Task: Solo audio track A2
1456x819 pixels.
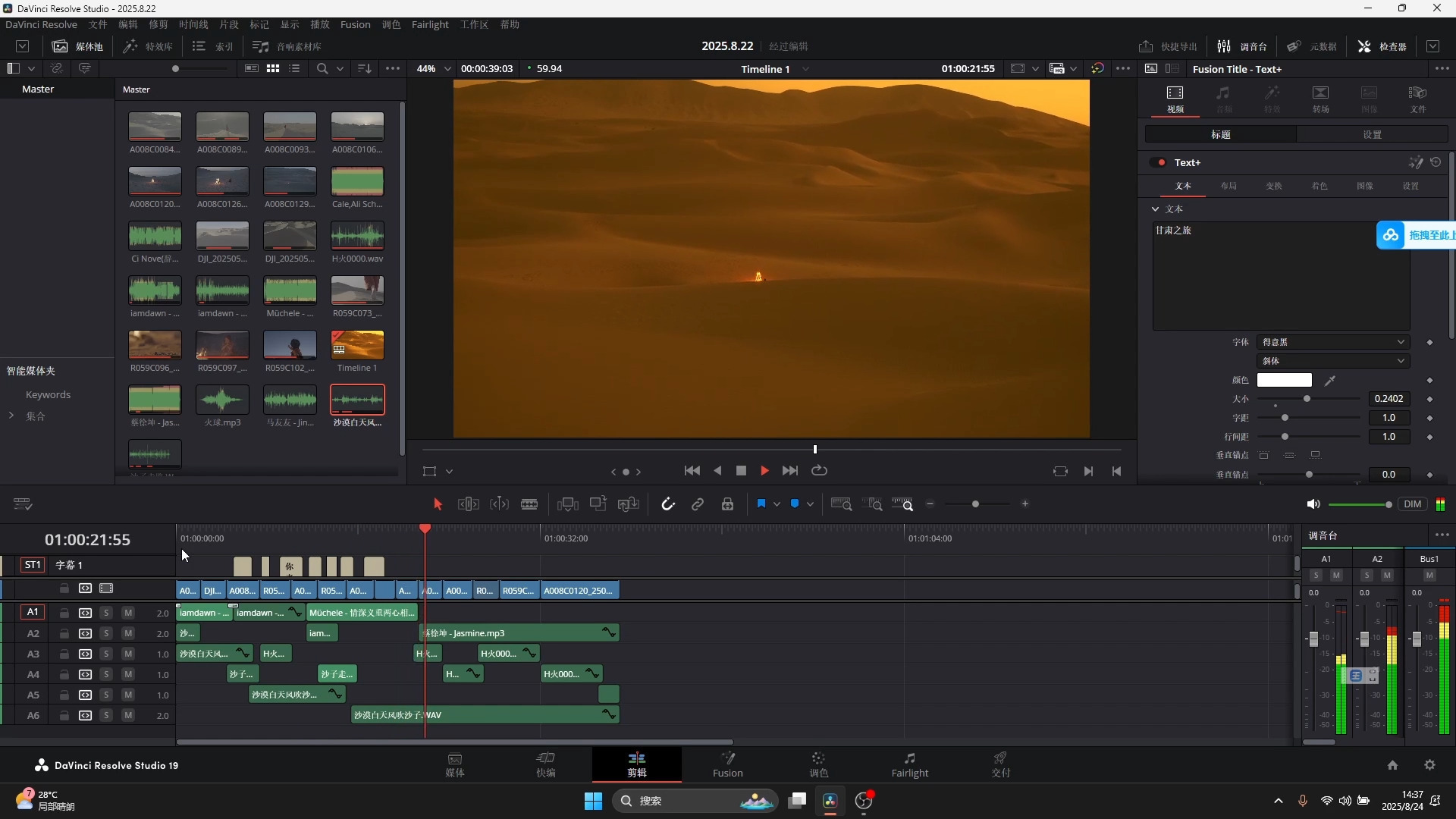Action: 106,633
